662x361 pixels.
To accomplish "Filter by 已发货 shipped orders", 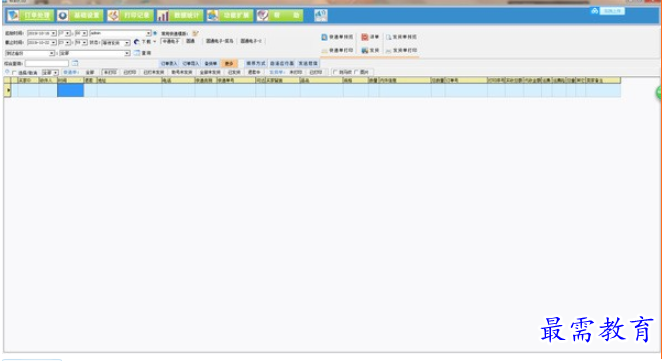I will coord(234,72).
